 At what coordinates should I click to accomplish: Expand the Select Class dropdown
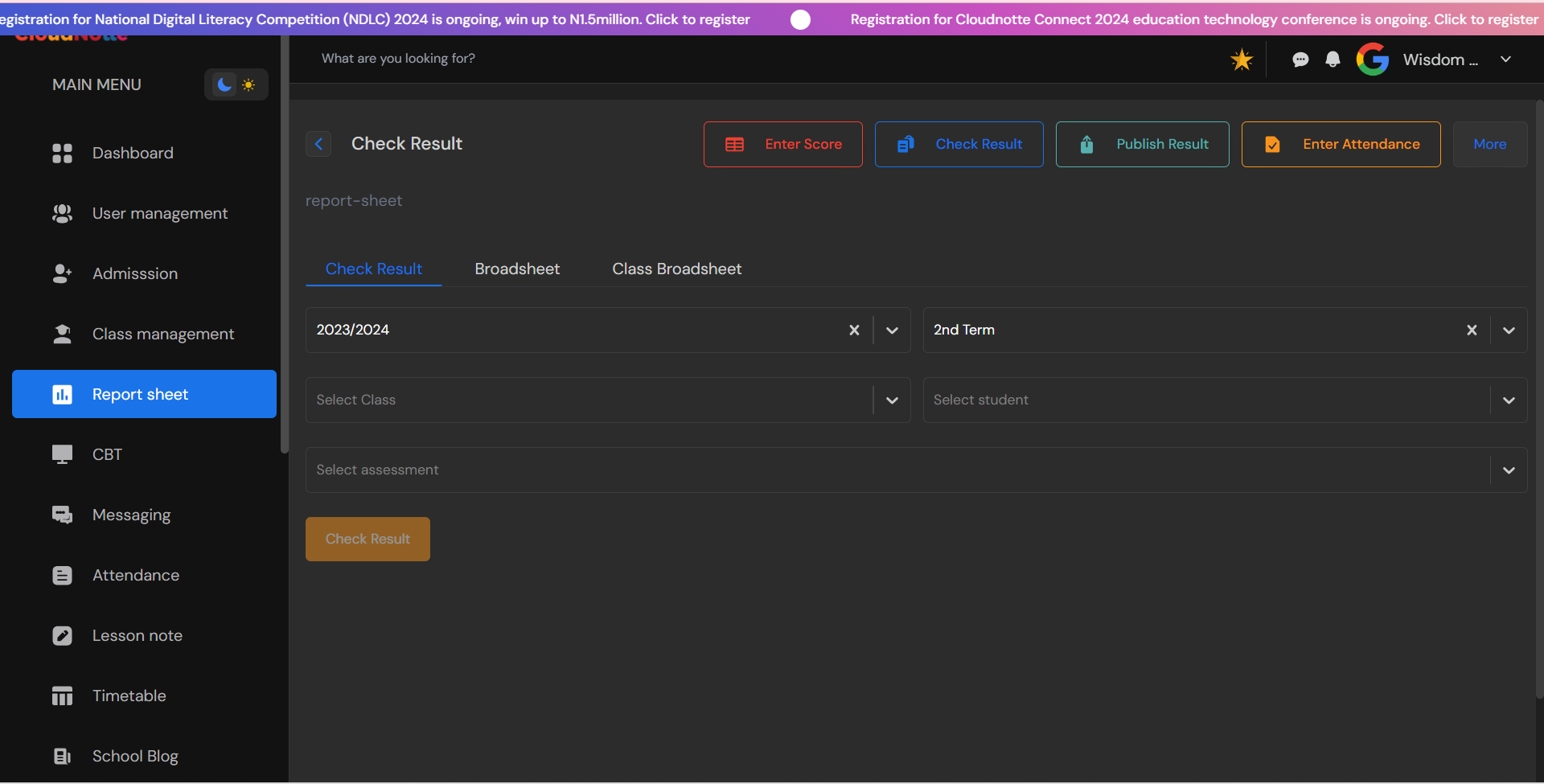[x=892, y=400]
